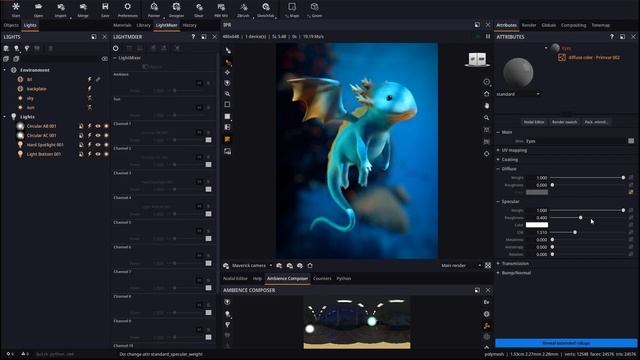Click the globe icon in Ambience Composer

487,314
